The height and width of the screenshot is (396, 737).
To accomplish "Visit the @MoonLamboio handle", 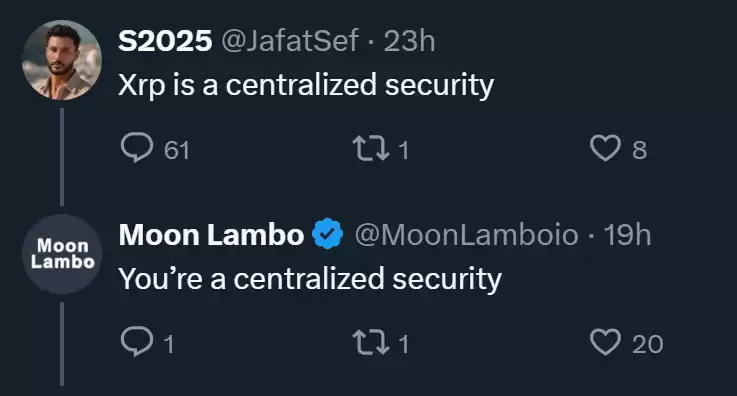I will 466,234.
